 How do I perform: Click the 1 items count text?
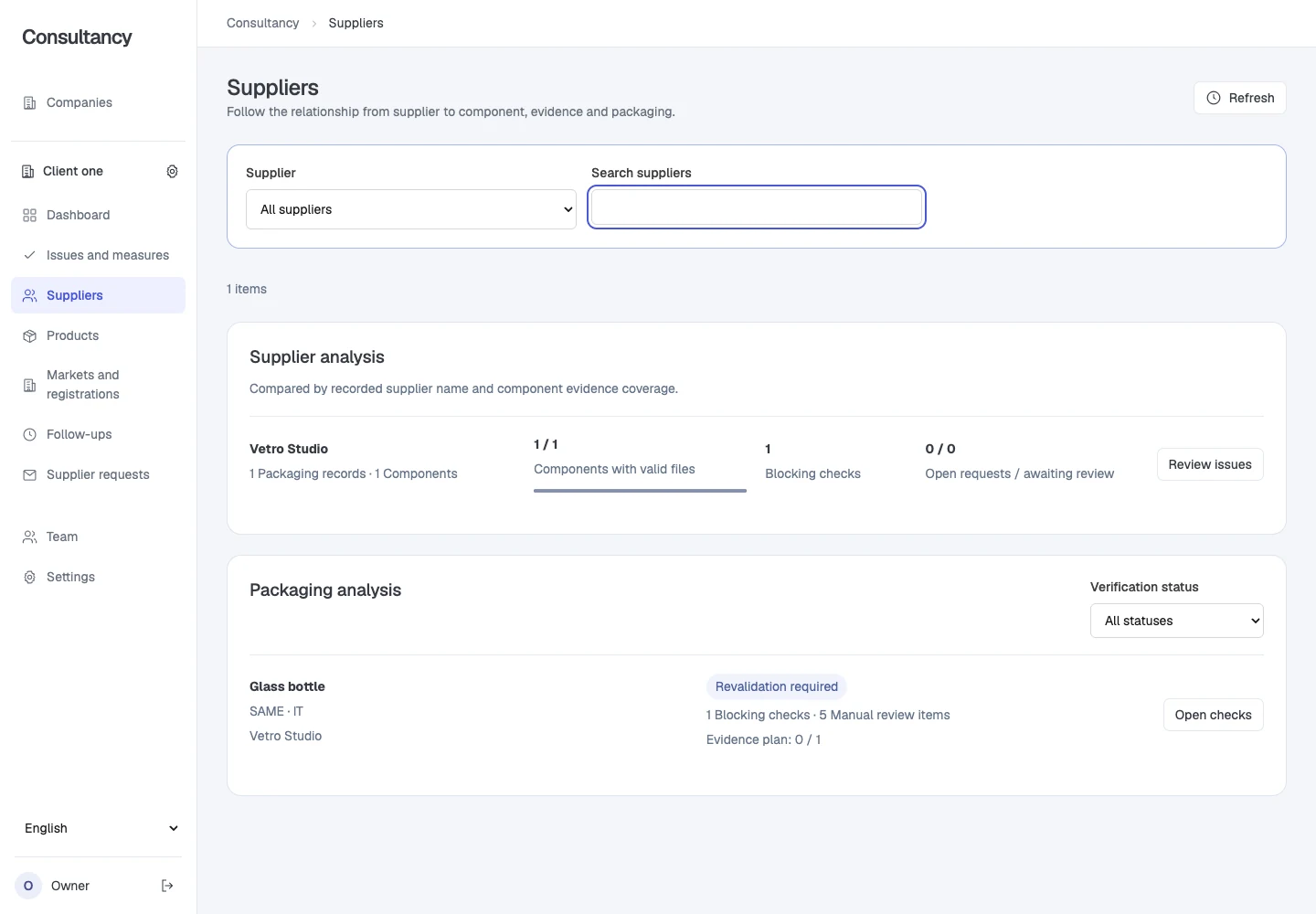click(x=247, y=289)
